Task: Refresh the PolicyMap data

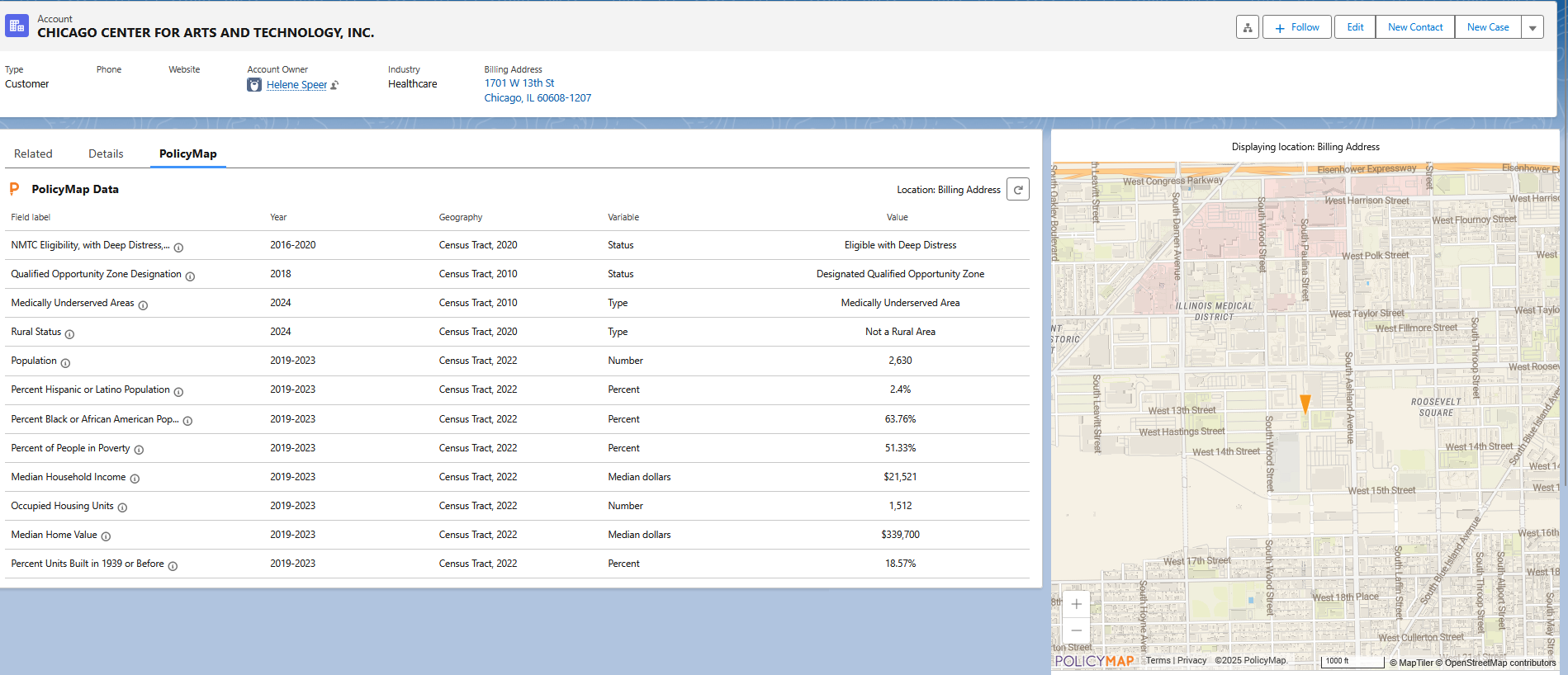Action: click(1018, 190)
